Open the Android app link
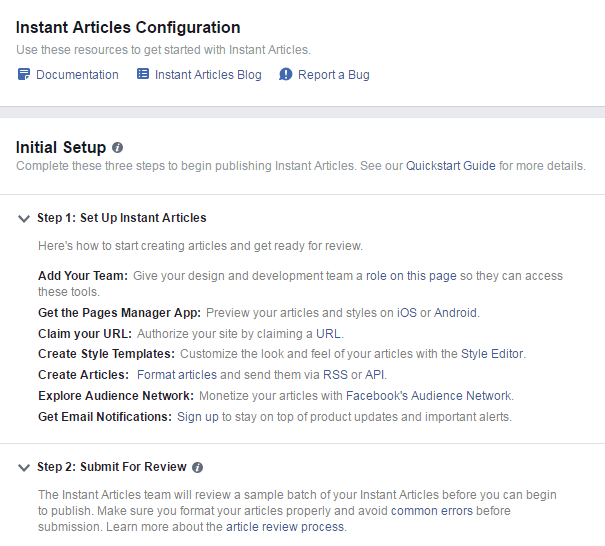The height and width of the screenshot is (546, 605). point(456,313)
